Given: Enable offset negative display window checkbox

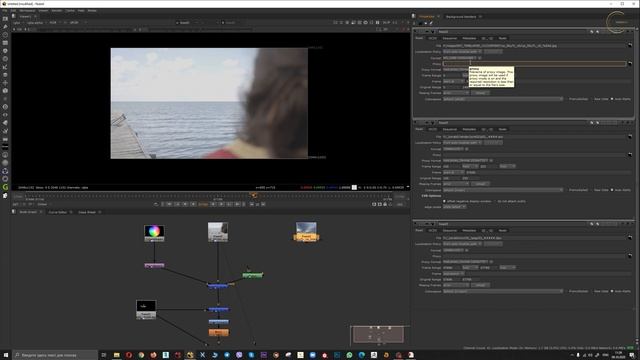Looking at the screenshot, I should (444, 201).
